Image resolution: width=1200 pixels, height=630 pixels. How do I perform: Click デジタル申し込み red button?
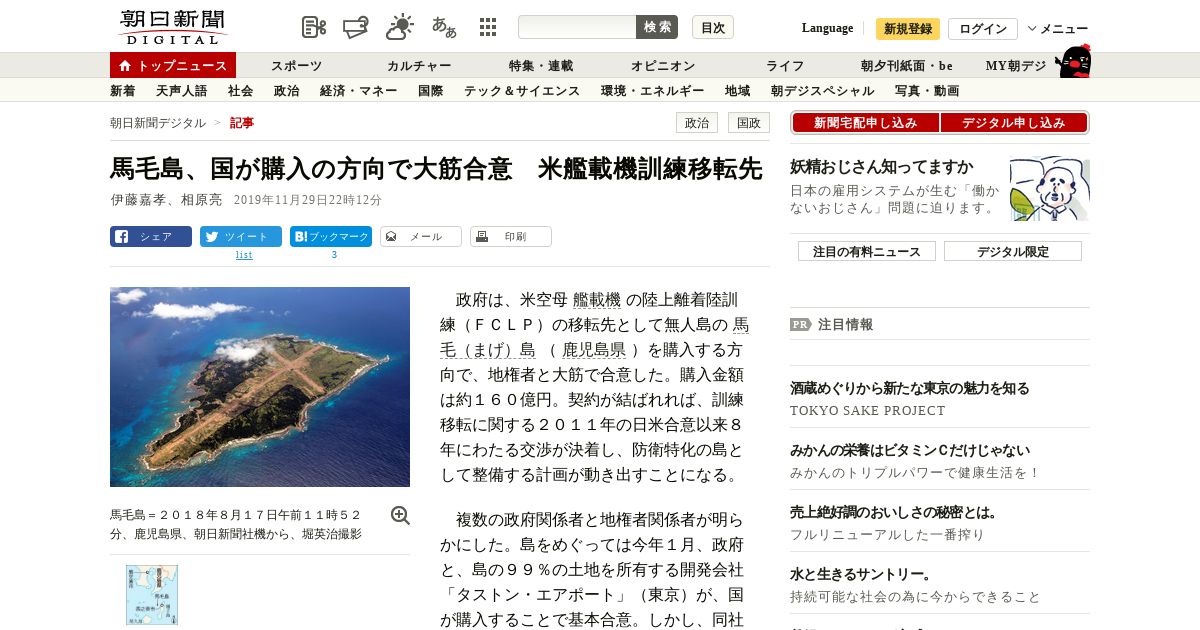point(1014,123)
